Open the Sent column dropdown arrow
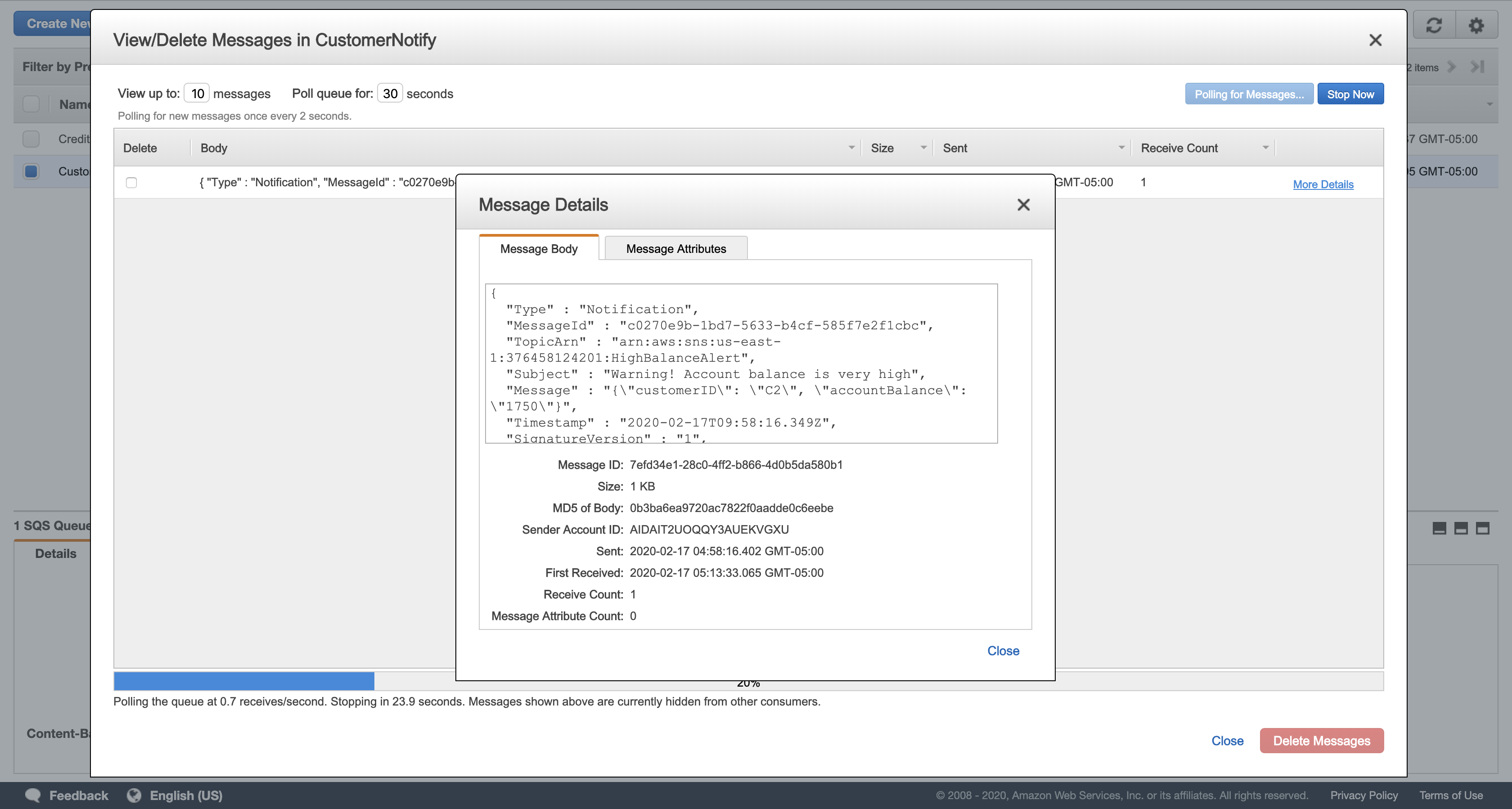The image size is (1512, 809). [1121, 148]
